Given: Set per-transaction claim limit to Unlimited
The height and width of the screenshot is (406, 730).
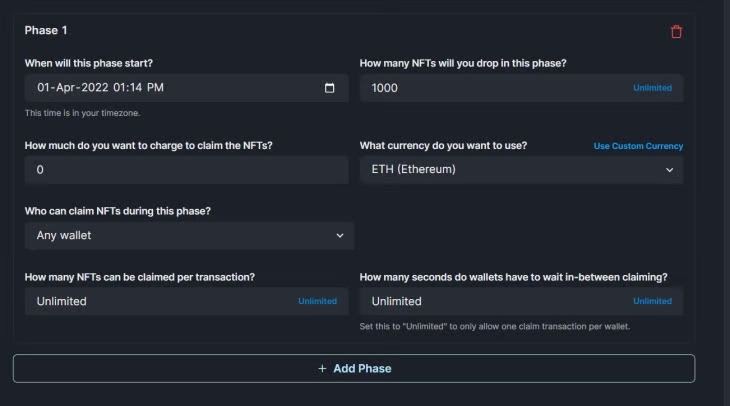Looking at the screenshot, I should point(317,301).
